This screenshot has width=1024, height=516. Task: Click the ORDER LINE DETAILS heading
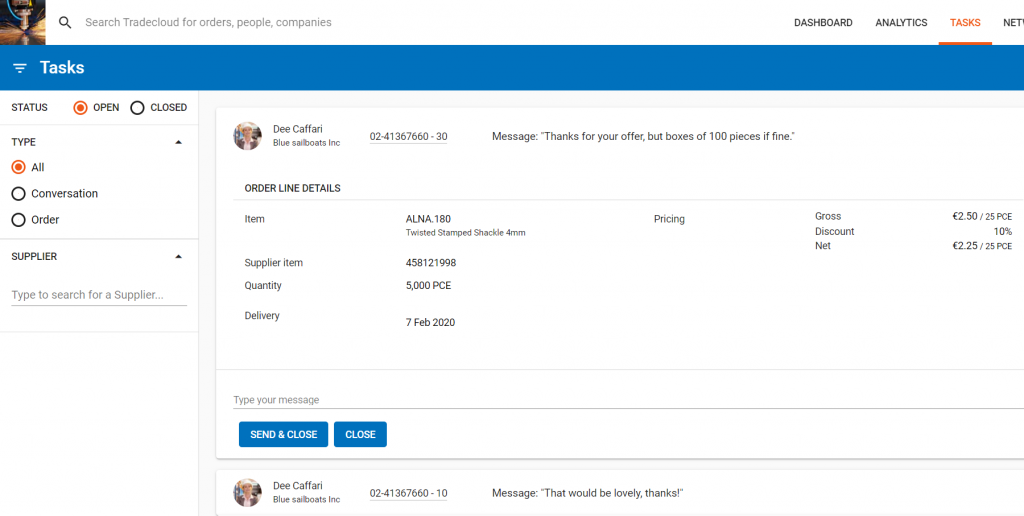click(293, 188)
